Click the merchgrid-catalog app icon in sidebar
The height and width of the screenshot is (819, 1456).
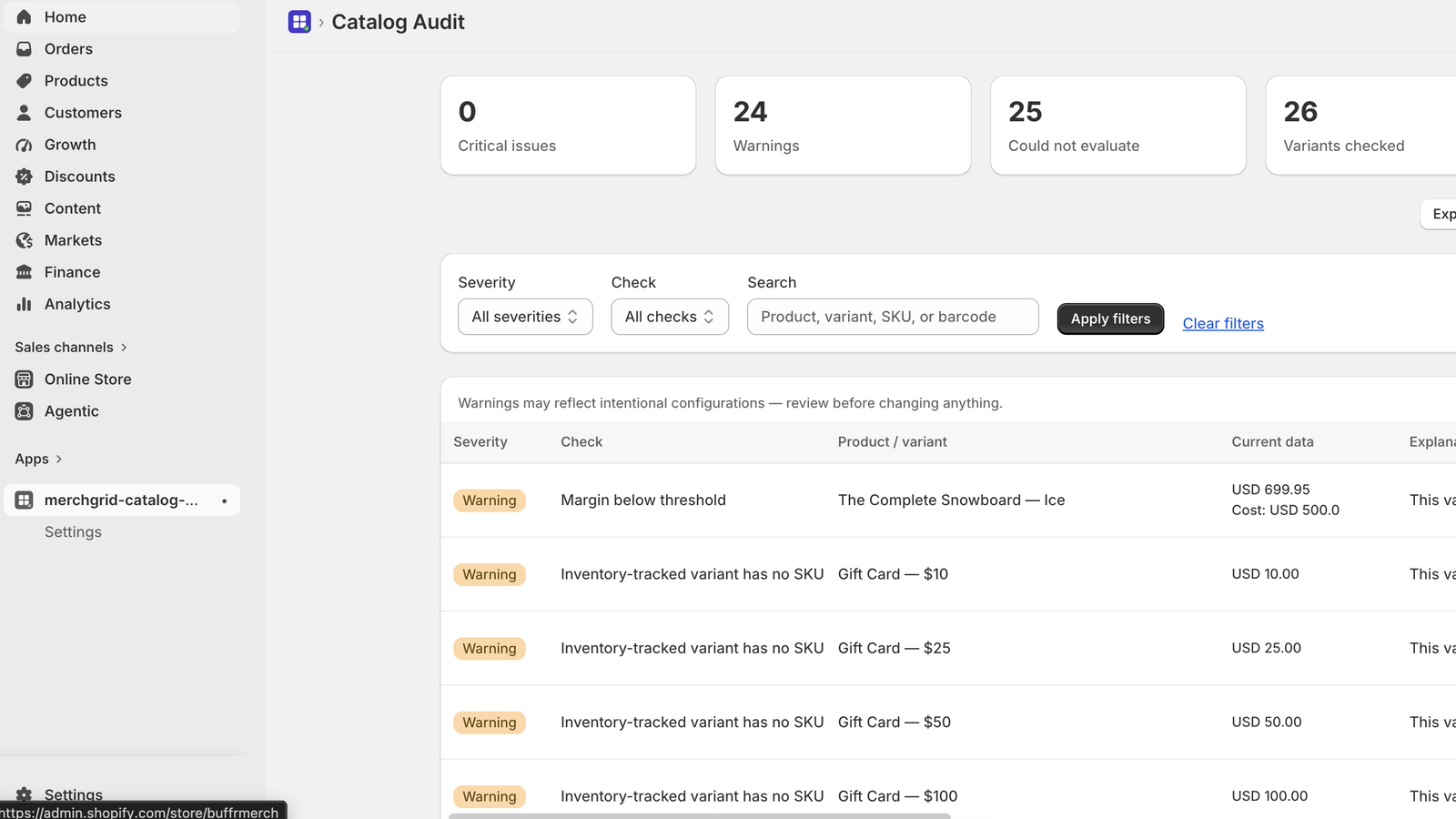point(25,500)
